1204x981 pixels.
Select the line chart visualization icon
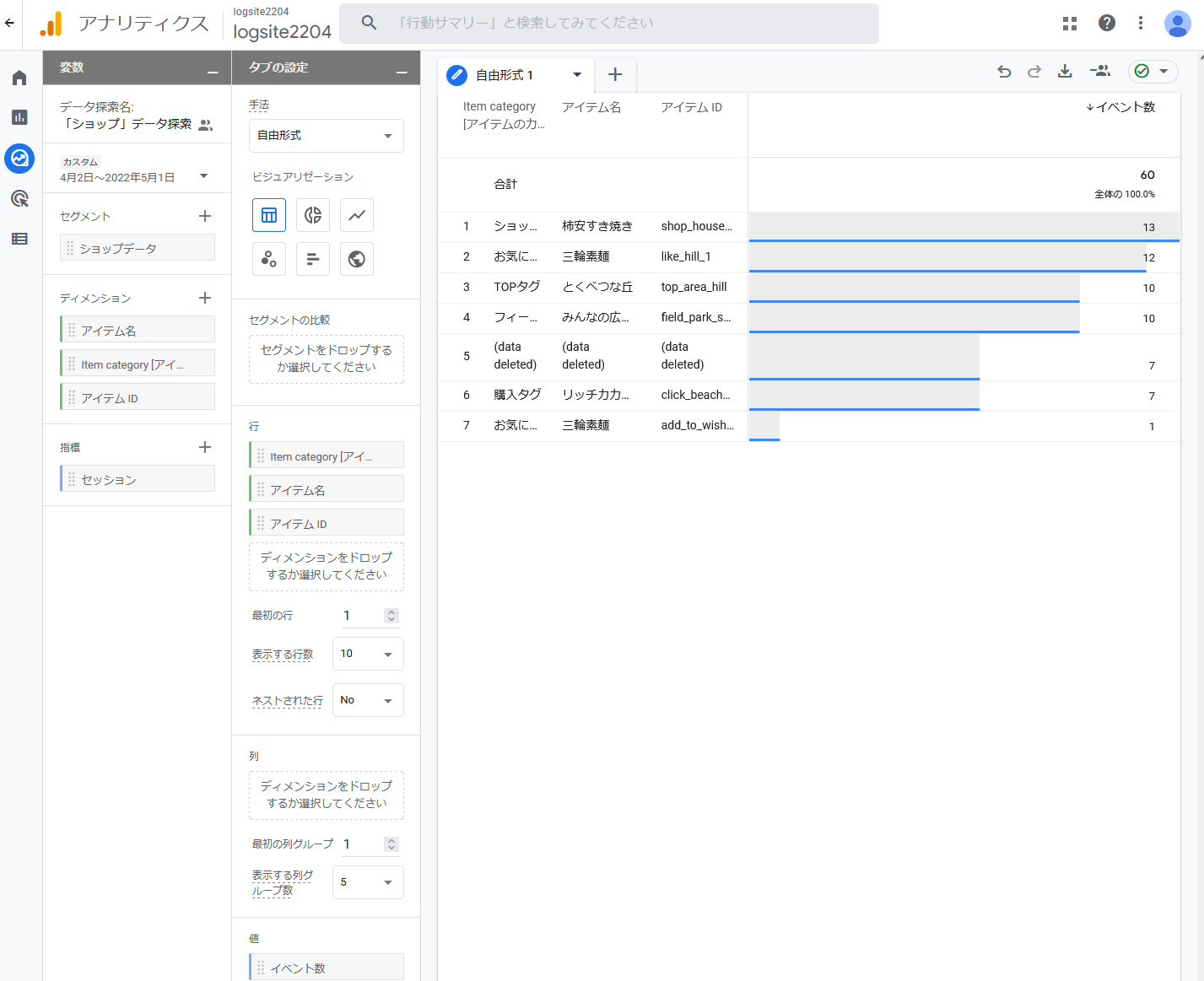(x=357, y=215)
